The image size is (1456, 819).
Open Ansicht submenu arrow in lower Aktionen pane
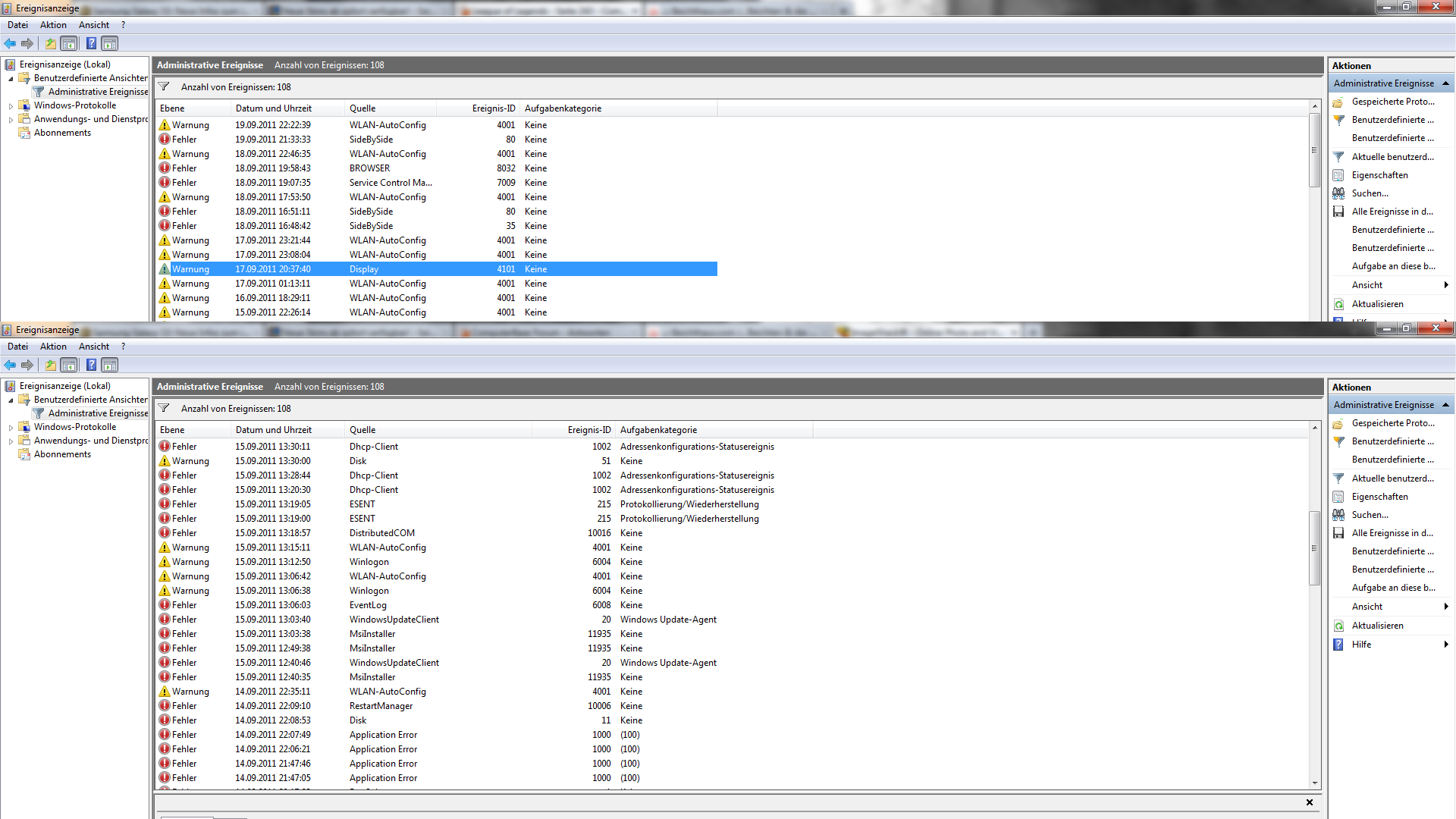click(1446, 607)
